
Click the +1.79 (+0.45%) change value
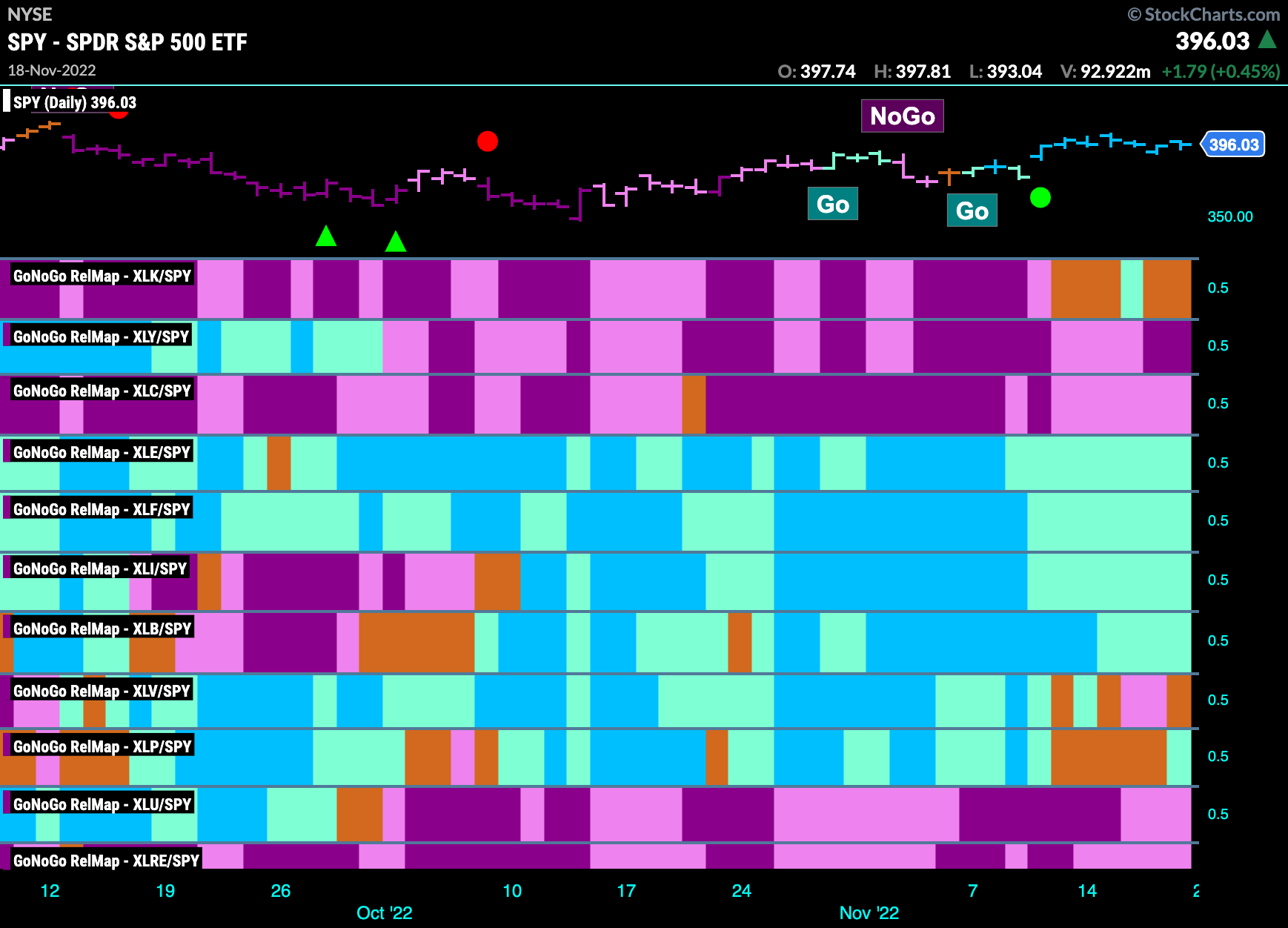click(1221, 71)
